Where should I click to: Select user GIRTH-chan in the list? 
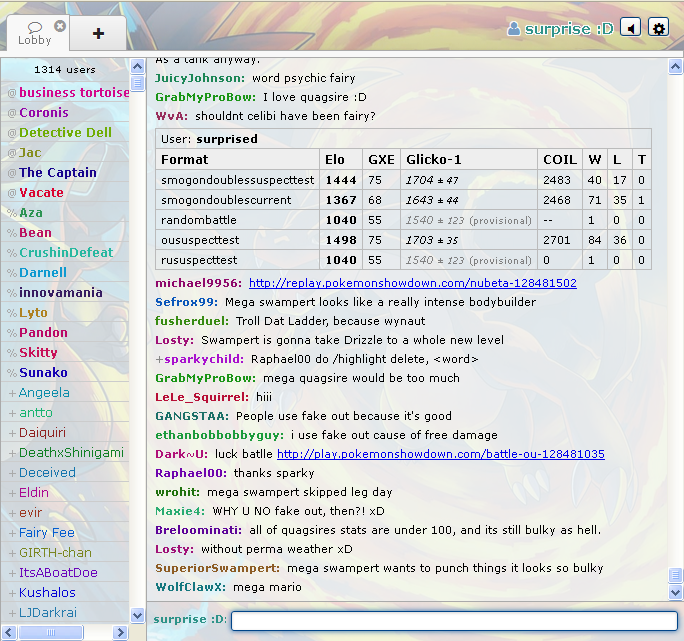tap(65, 553)
